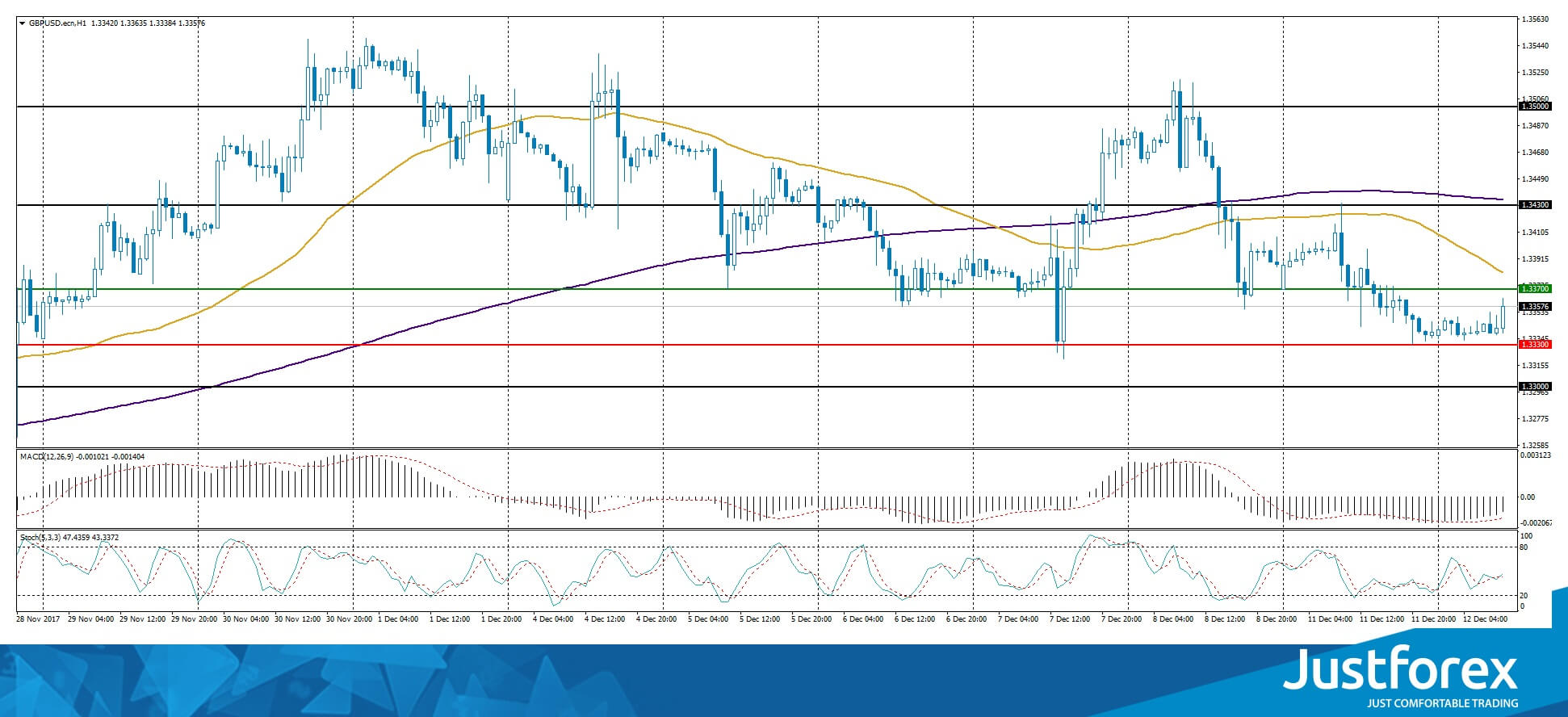Click the 7 Dec 20:00 time label
Screen dimensions: 1568x717
click(x=1121, y=619)
